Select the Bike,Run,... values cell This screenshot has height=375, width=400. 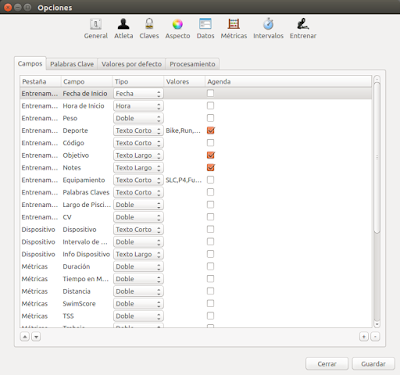coord(183,130)
